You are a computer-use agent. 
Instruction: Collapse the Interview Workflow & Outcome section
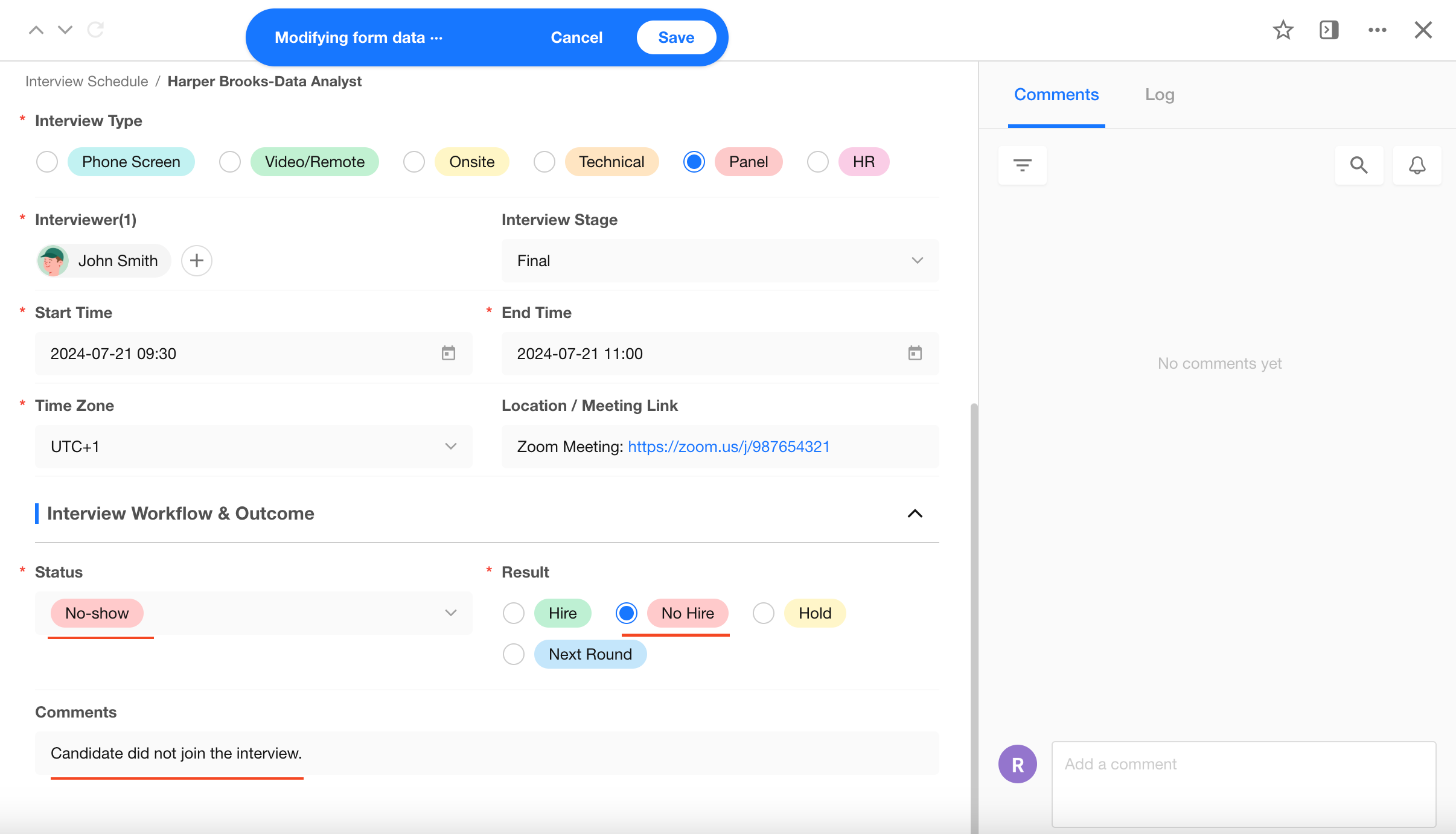pyautogui.click(x=915, y=514)
